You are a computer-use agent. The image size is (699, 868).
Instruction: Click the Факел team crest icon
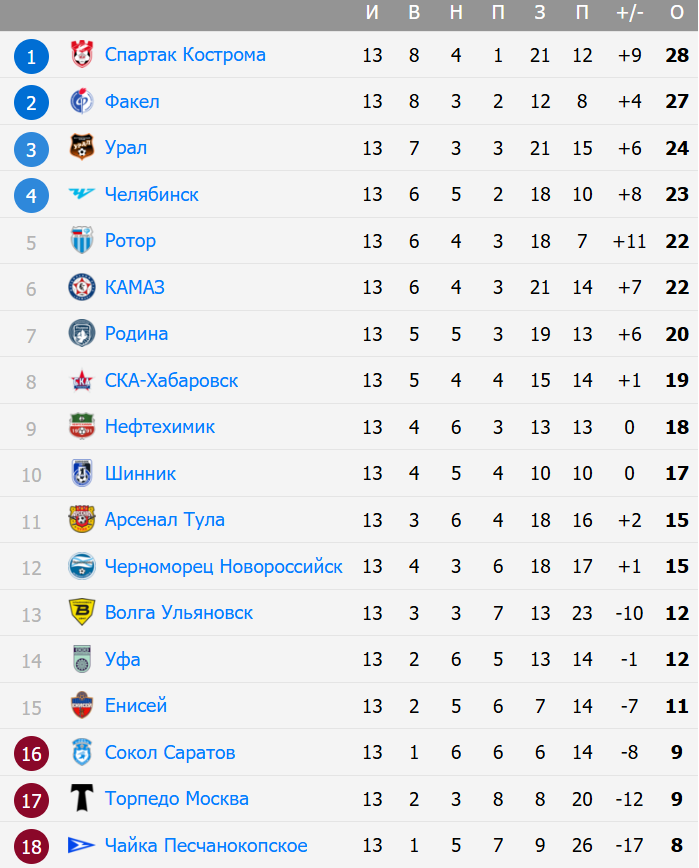81,101
